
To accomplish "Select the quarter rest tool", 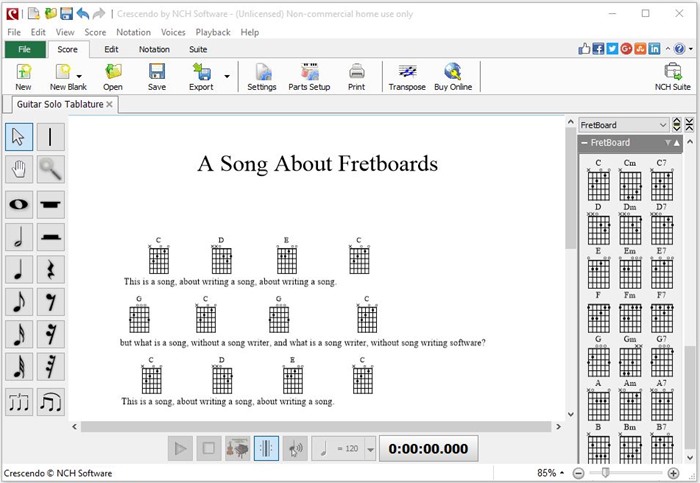I will tap(51, 270).
